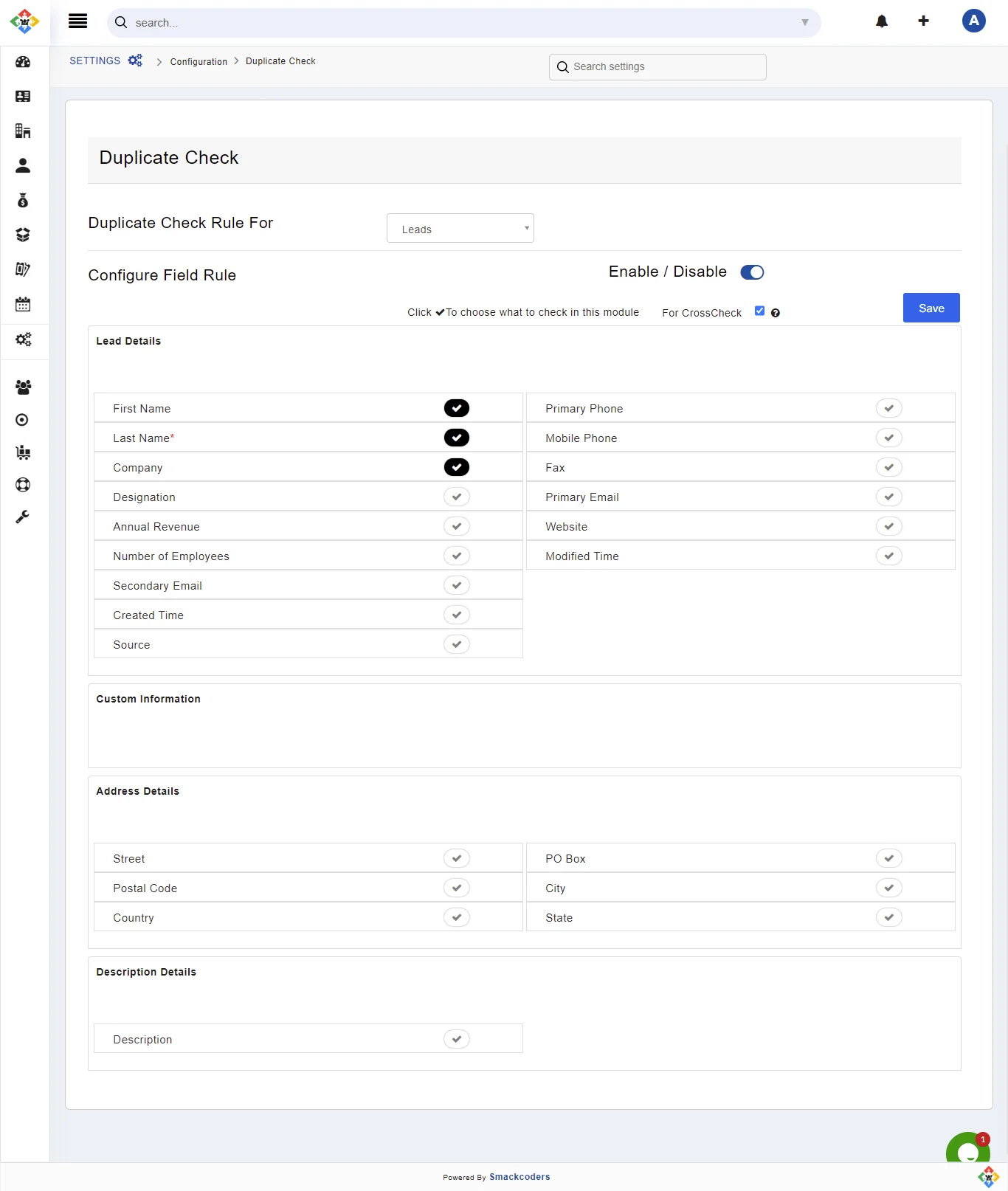Image resolution: width=1008 pixels, height=1191 pixels.
Task: Click the Save button
Action: pos(931,308)
